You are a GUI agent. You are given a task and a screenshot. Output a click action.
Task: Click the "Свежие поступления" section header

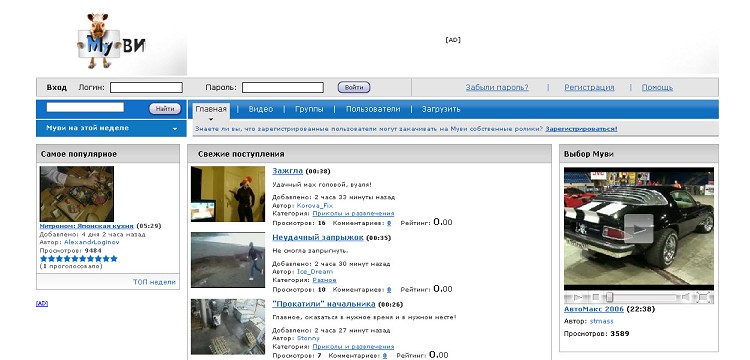[x=241, y=154]
